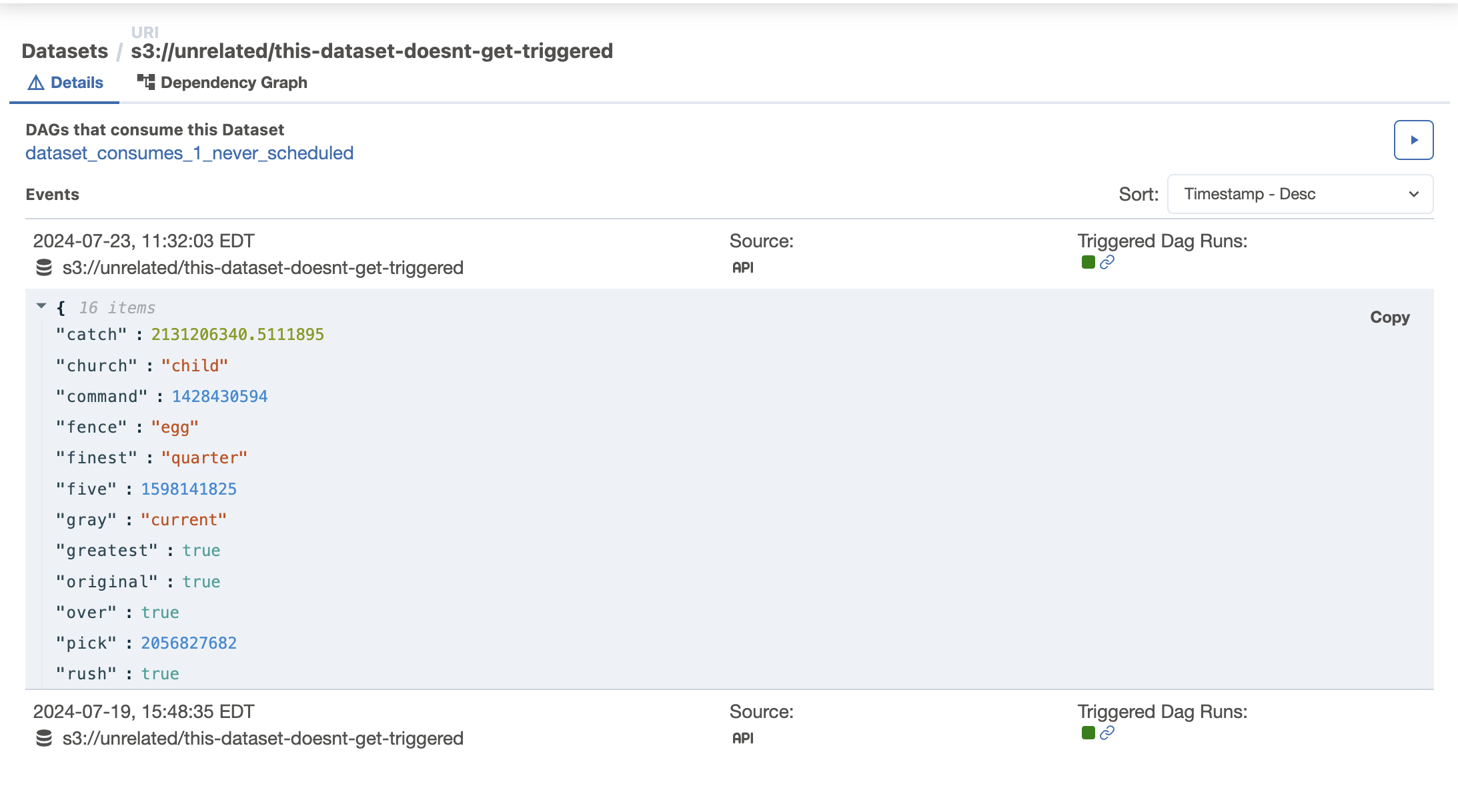Click the dataset icon beside the July 23 URI

point(44,267)
